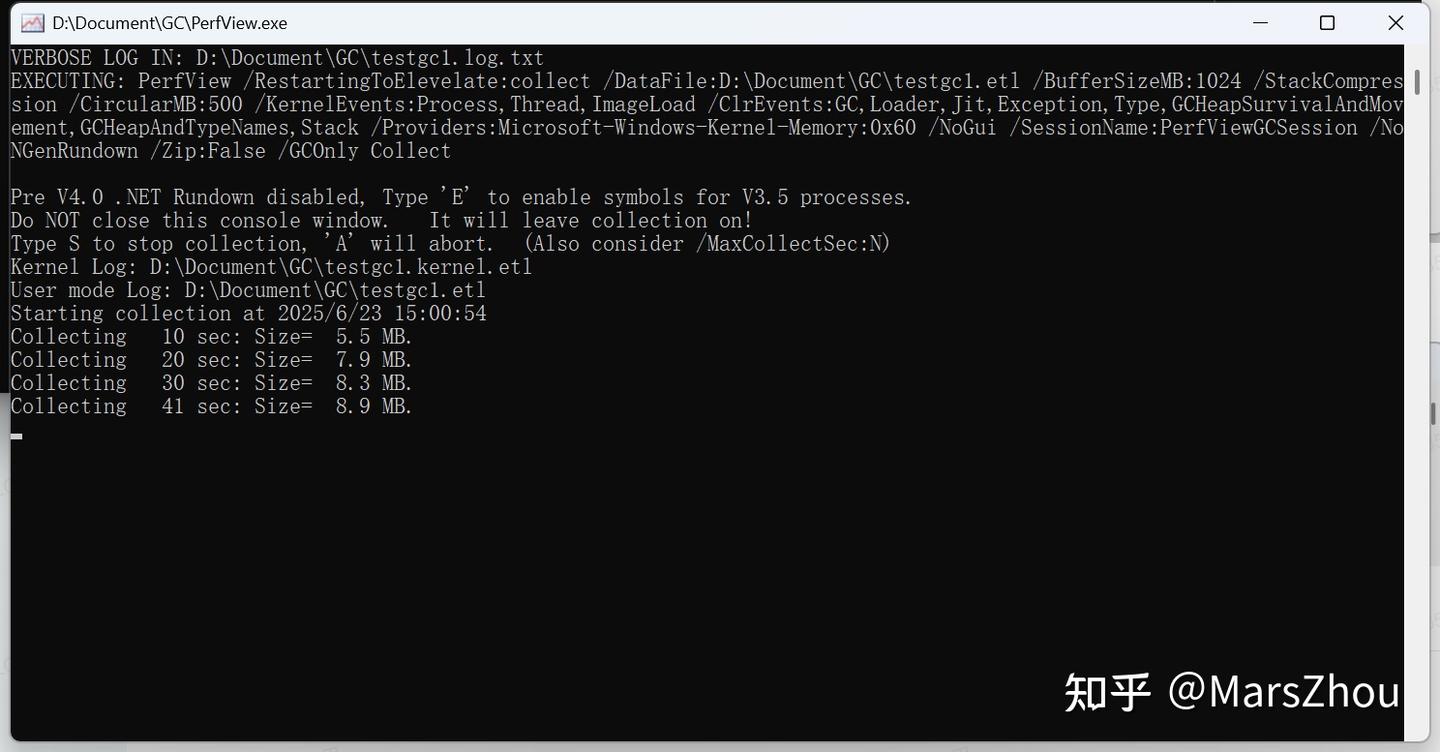Click the Pre V4.0 .NET Rundown disabled line
The width and height of the screenshot is (1440, 752).
(x=460, y=197)
